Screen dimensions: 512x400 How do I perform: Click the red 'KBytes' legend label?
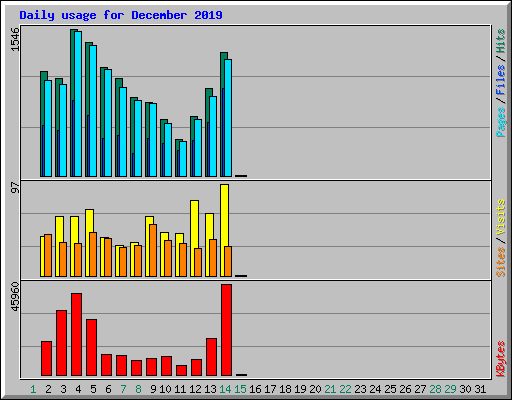tap(500, 359)
